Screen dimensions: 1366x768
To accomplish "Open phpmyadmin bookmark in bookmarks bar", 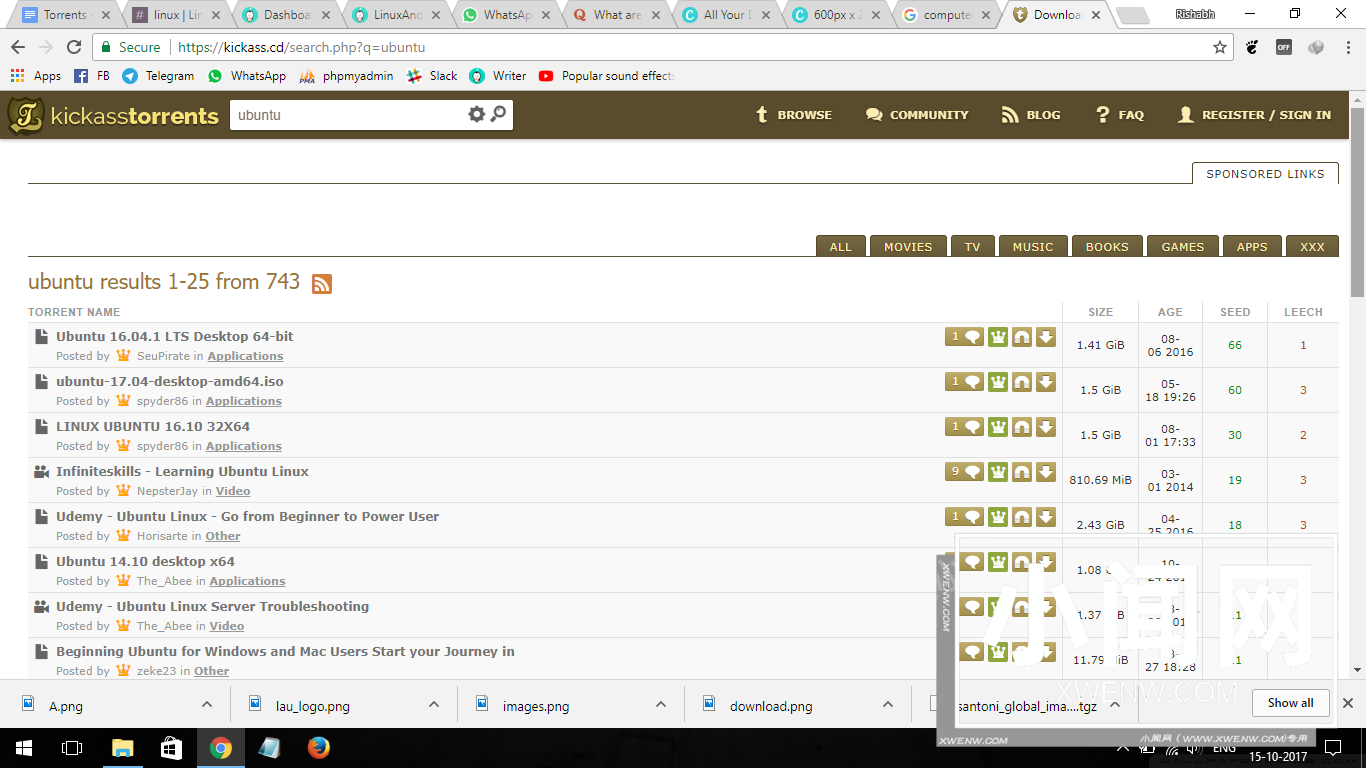I will pyautogui.click(x=346, y=76).
